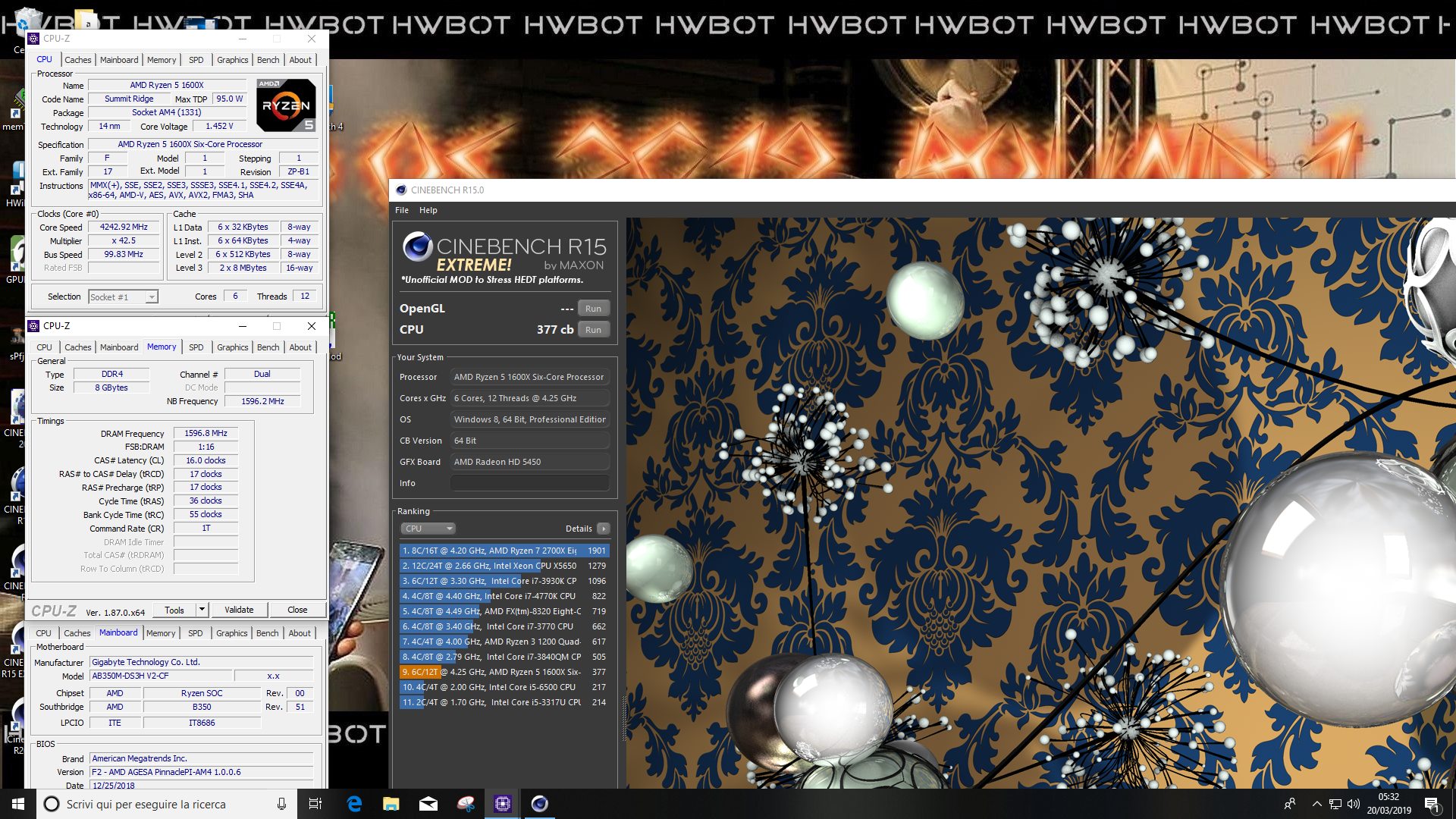This screenshot has height=819, width=1456.
Task: Click the GFX Board value 'AMD Radeon HD 5450'
Action: point(530,462)
